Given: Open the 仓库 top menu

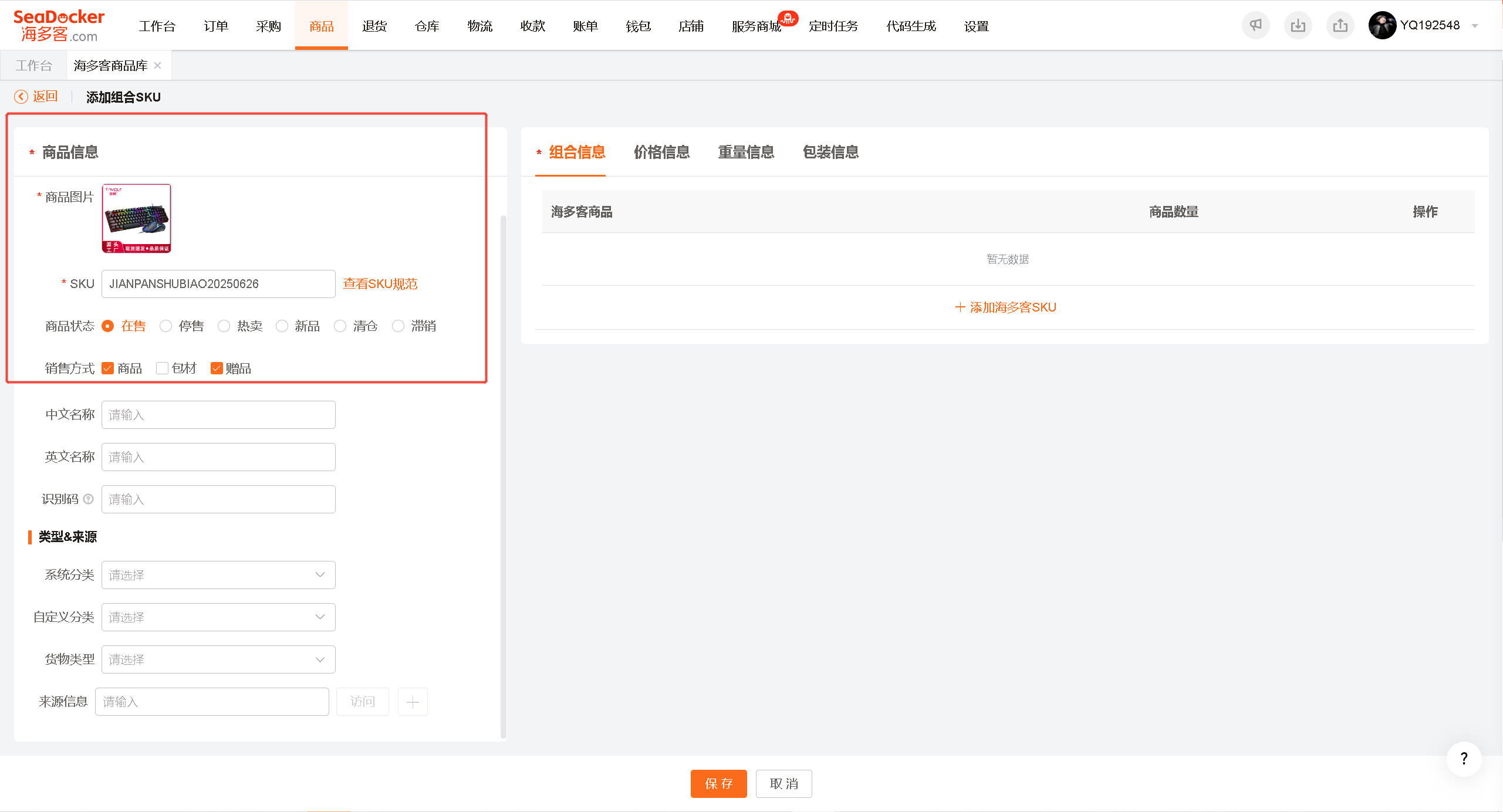Looking at the screenshot, I should [x=427, y=26].
